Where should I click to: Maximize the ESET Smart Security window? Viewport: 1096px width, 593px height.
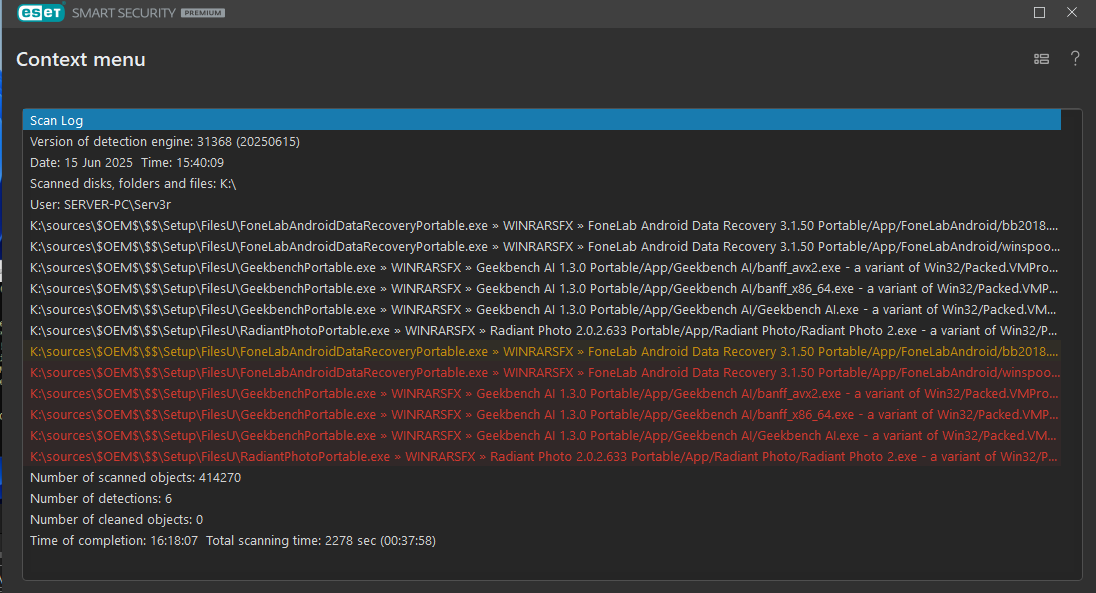1039,13
